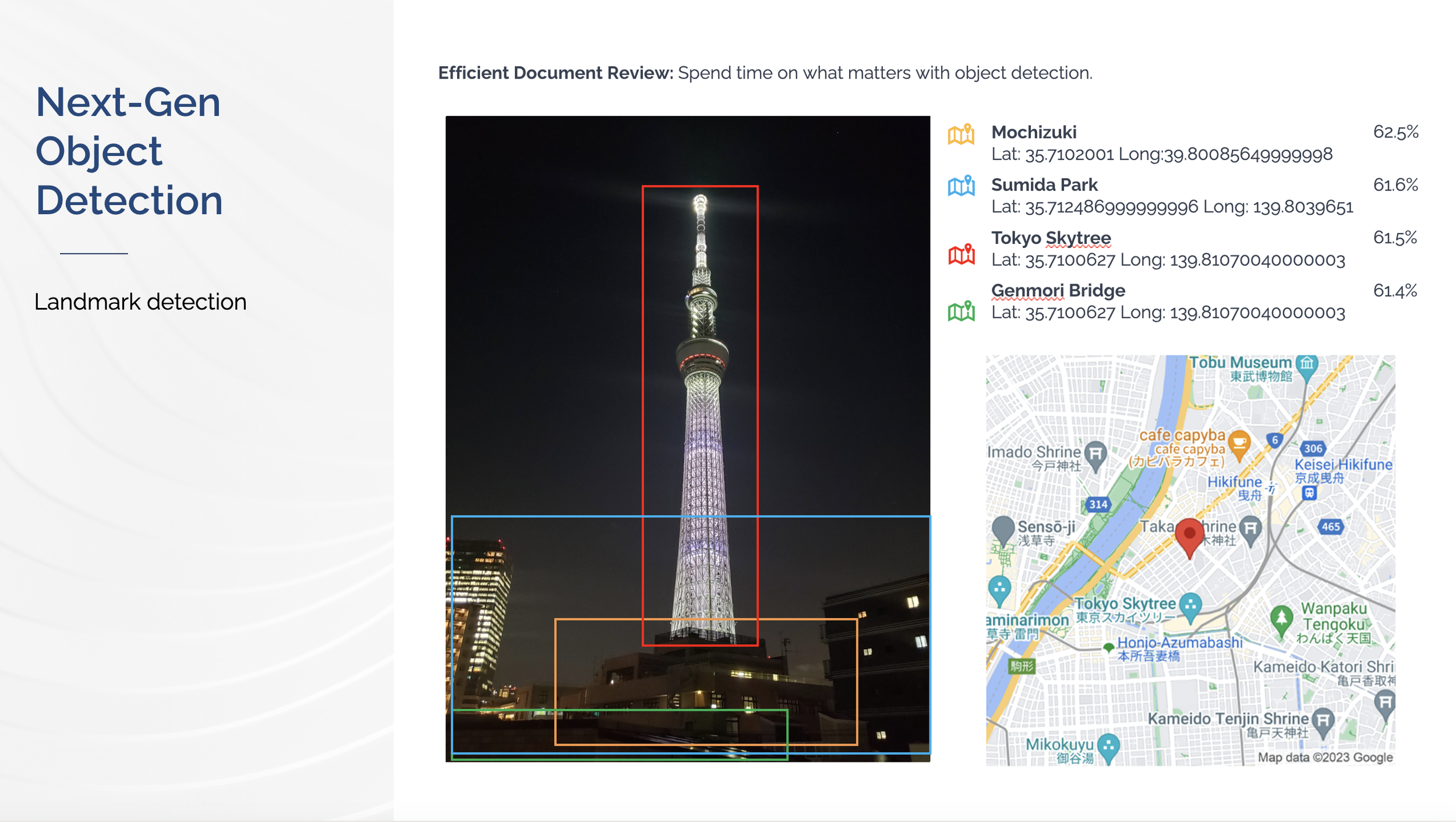Viewport: 1456px width, 822px height.
Task: Click the orange Mochizuki map icon
Action: 961,134
